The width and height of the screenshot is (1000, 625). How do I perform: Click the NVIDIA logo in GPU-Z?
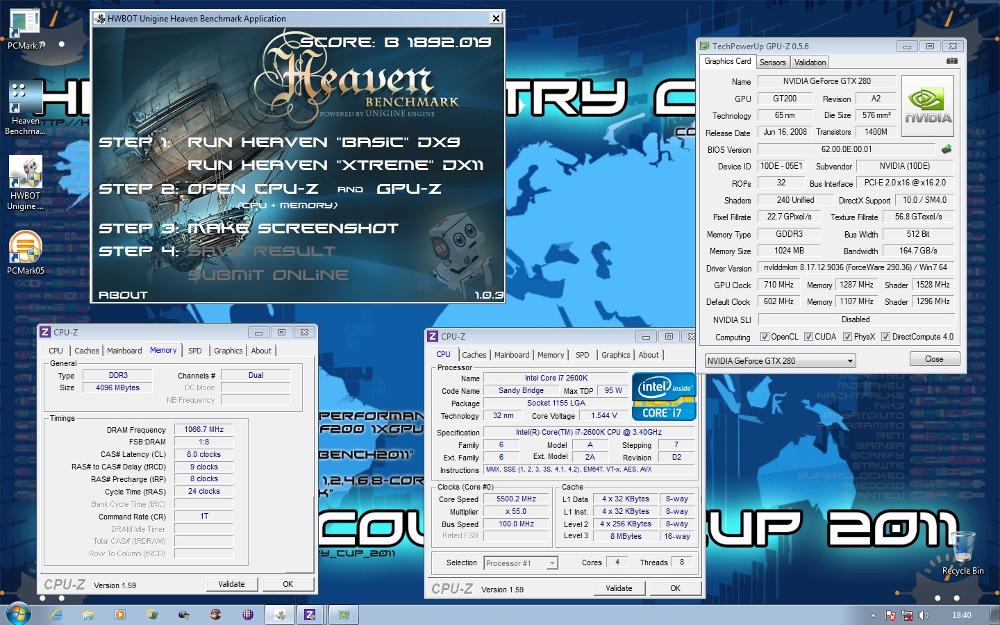point(927,106)
